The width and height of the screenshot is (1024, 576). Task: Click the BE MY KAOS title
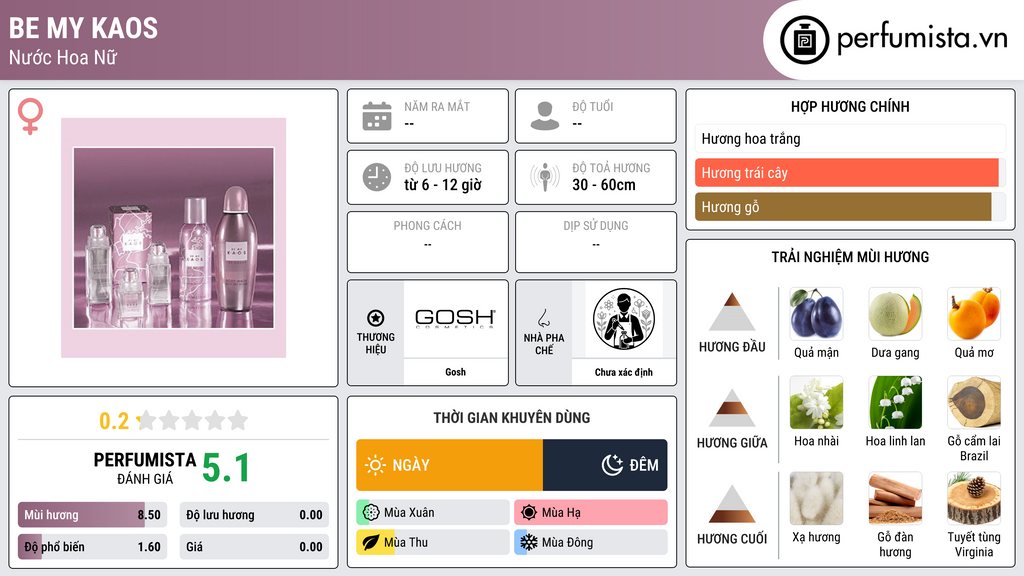point(84,28)
